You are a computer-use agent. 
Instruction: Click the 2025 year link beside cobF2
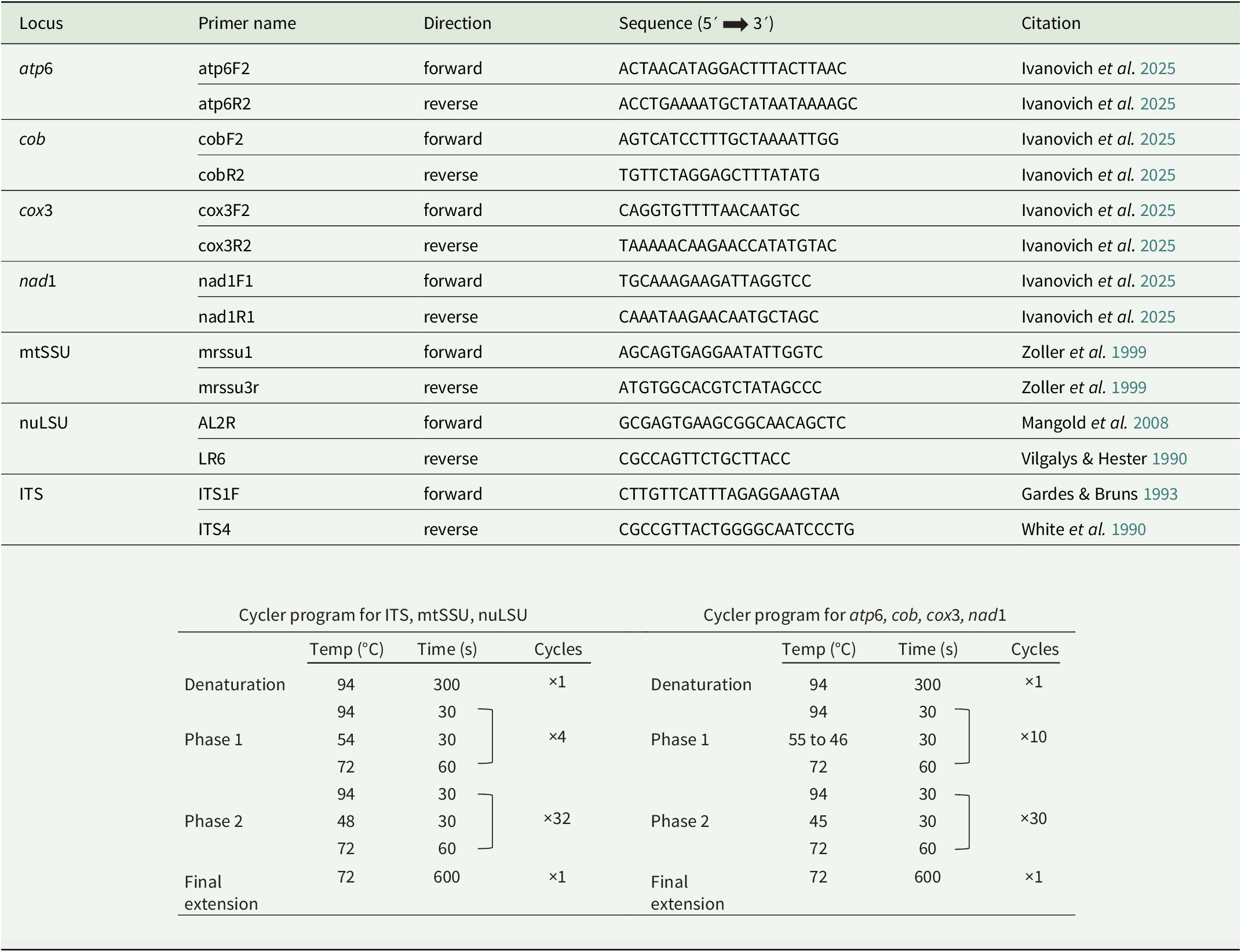tap(1157, 139)
